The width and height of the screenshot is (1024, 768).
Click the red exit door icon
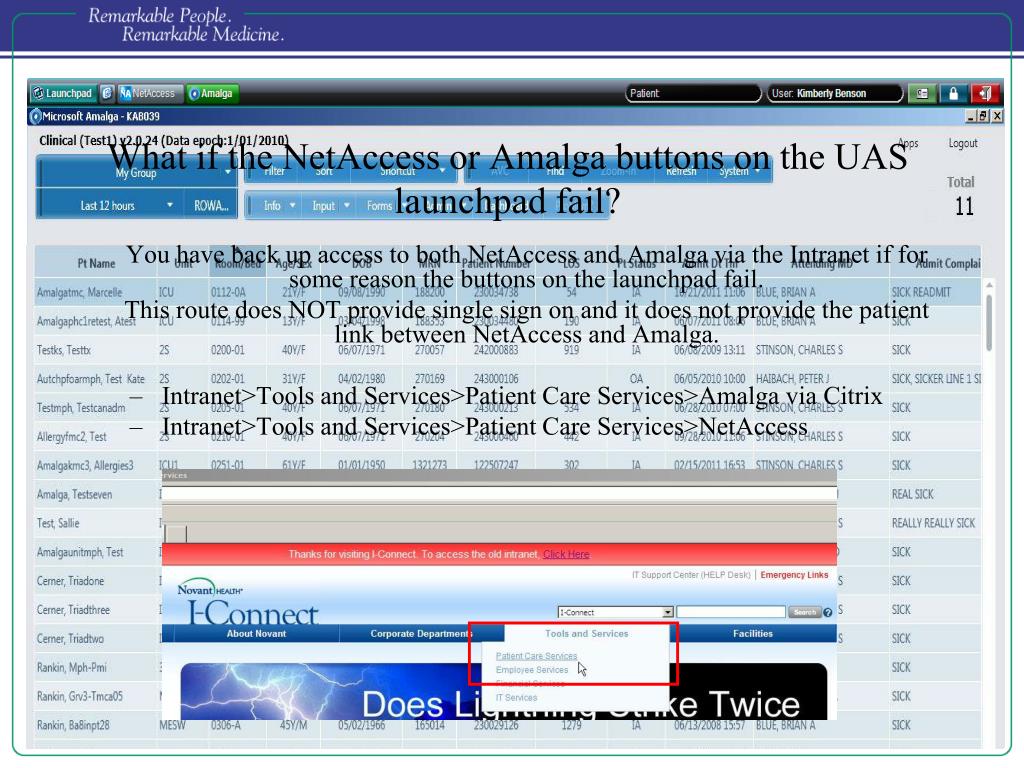click(985, 94)
